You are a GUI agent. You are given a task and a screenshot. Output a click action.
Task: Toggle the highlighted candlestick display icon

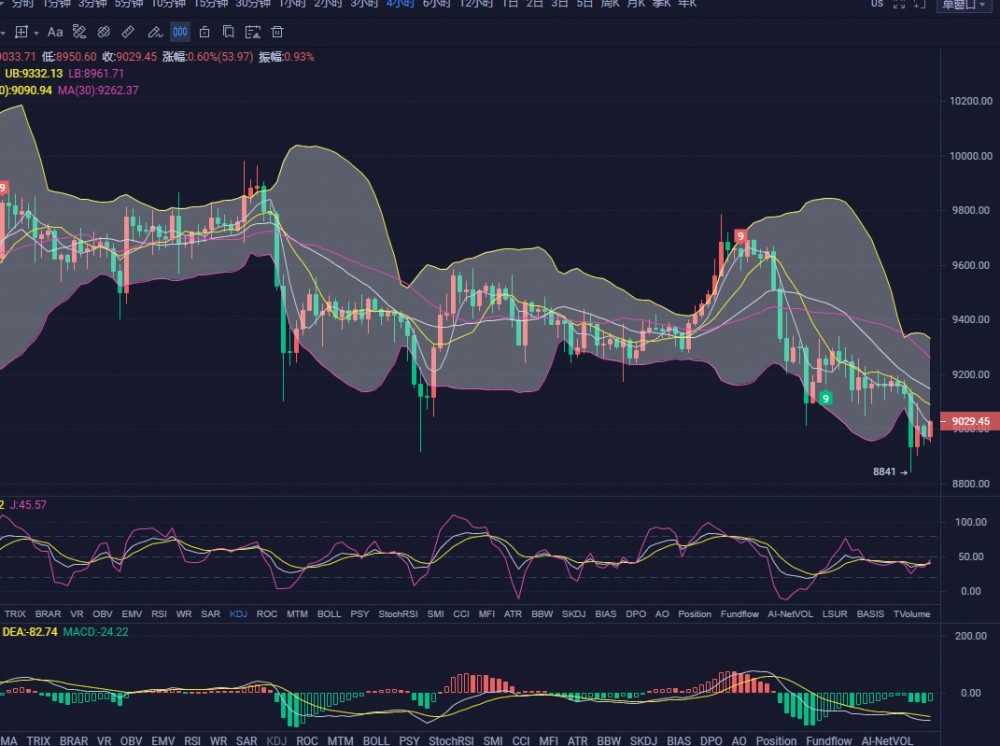coord(179,32)
